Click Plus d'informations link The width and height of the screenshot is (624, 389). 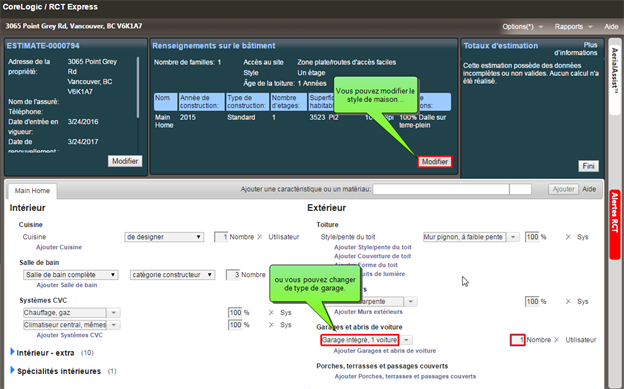(x=575, y=49)
